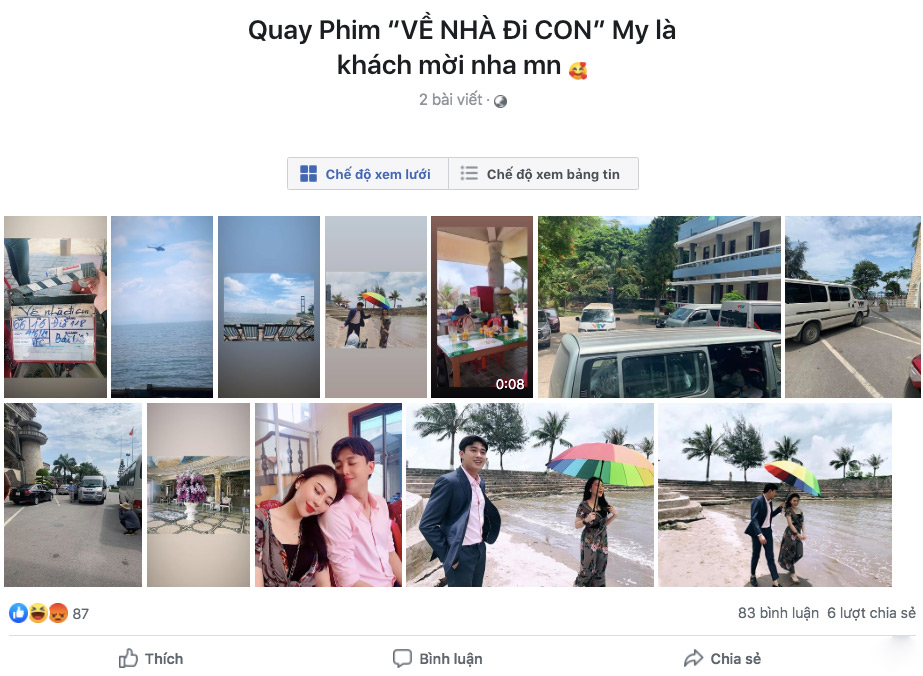Open the clapperboard photo thumbnail
Screen dimensions: 923x676
click(x=55, y=307)
